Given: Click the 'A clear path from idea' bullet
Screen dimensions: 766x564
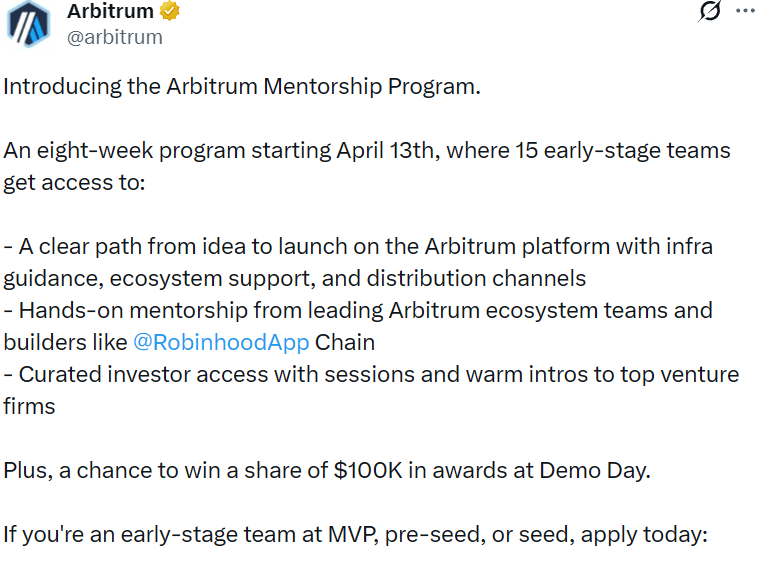Looking at the screenshot, I should pyautogui.click(x=357, y=246).
